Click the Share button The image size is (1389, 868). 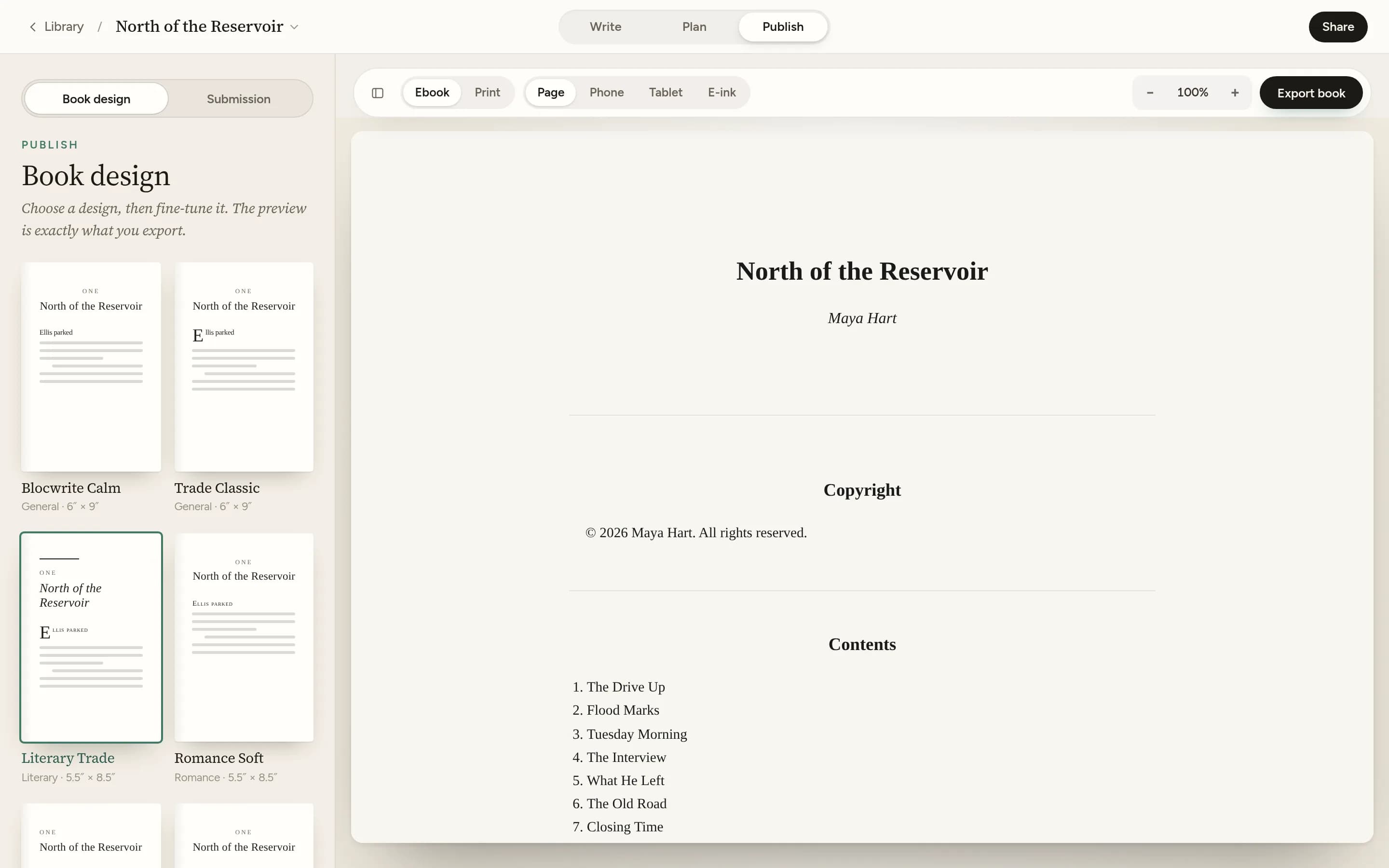click(x=1337, y=27)
